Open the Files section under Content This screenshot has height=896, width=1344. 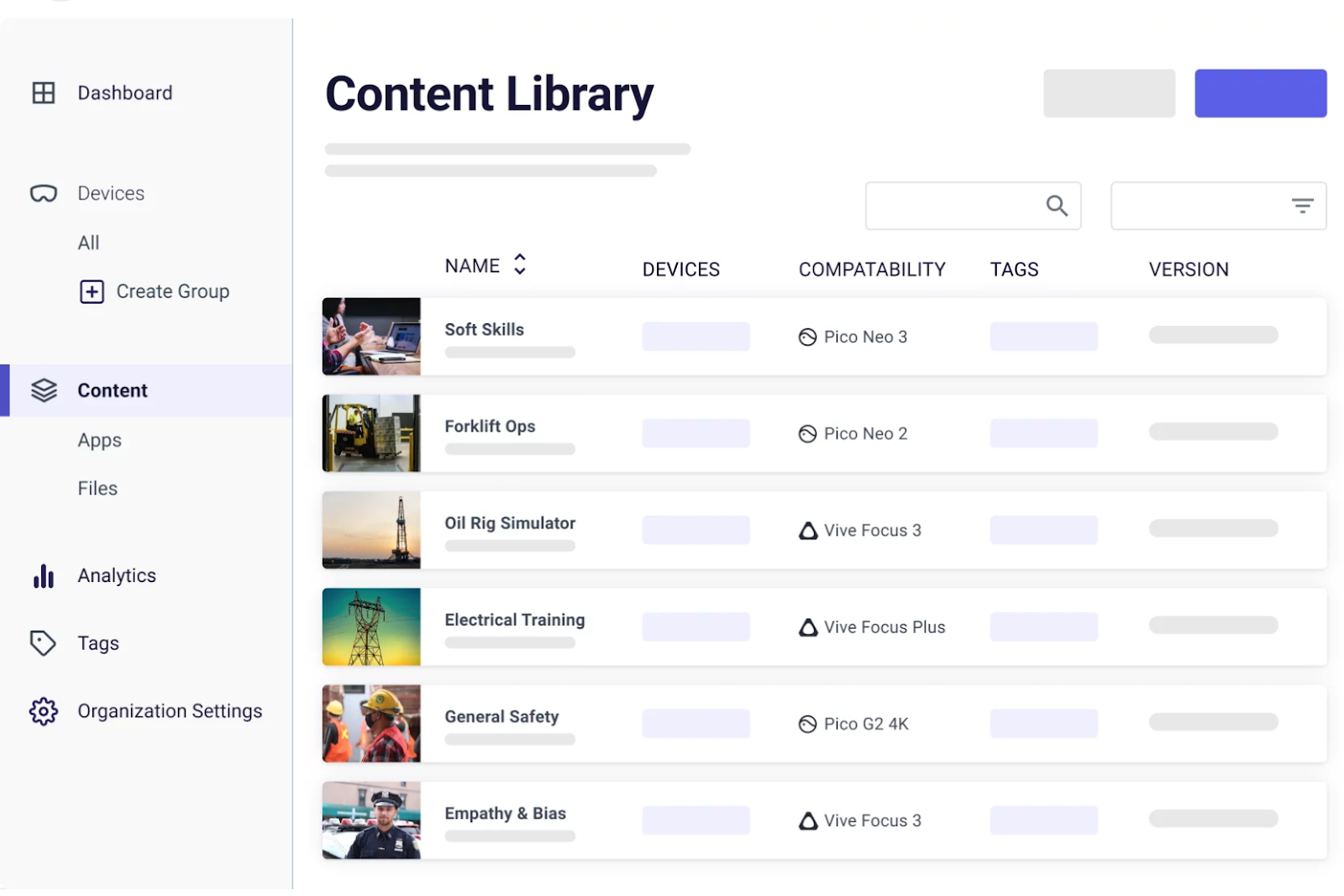(97, 487)
